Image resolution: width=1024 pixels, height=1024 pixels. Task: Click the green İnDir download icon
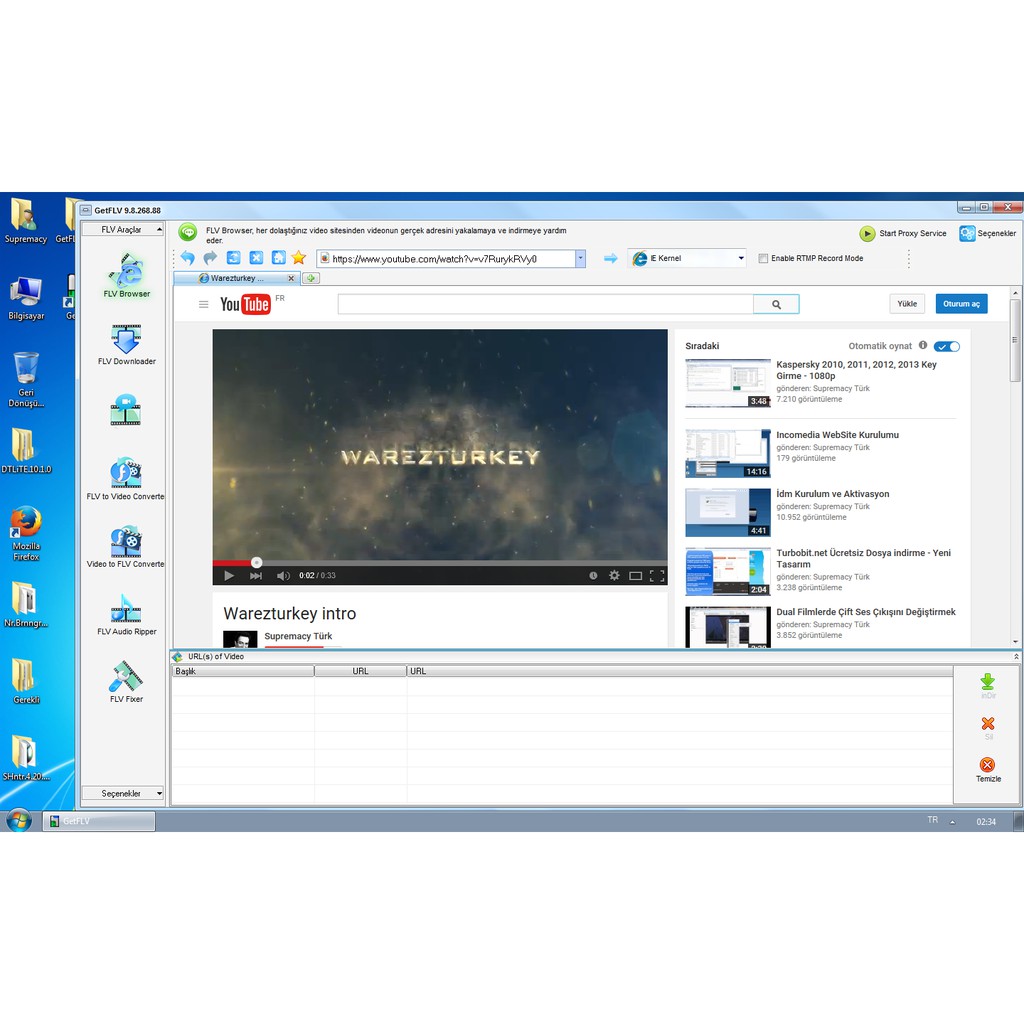[x=987, y=686]
